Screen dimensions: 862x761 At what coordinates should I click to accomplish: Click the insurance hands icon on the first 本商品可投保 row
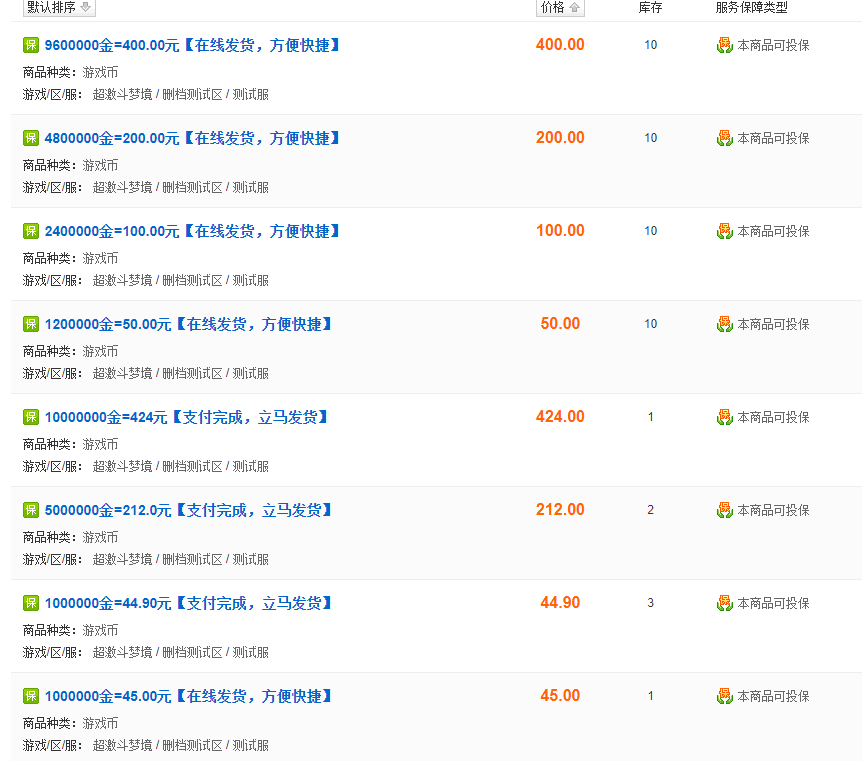[724, 45]
